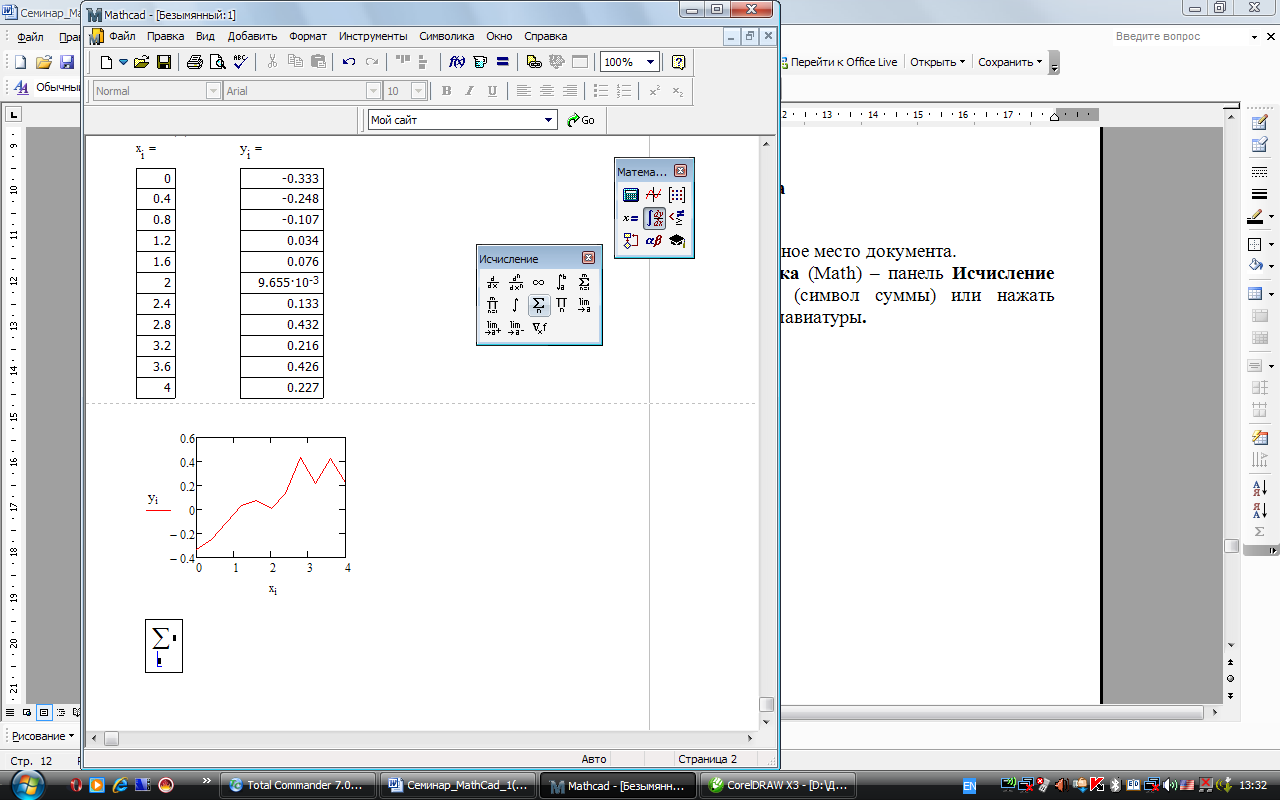Open the Добавить menu
The height and width of the screenshot is (800, 1280).
coord(252,36)
